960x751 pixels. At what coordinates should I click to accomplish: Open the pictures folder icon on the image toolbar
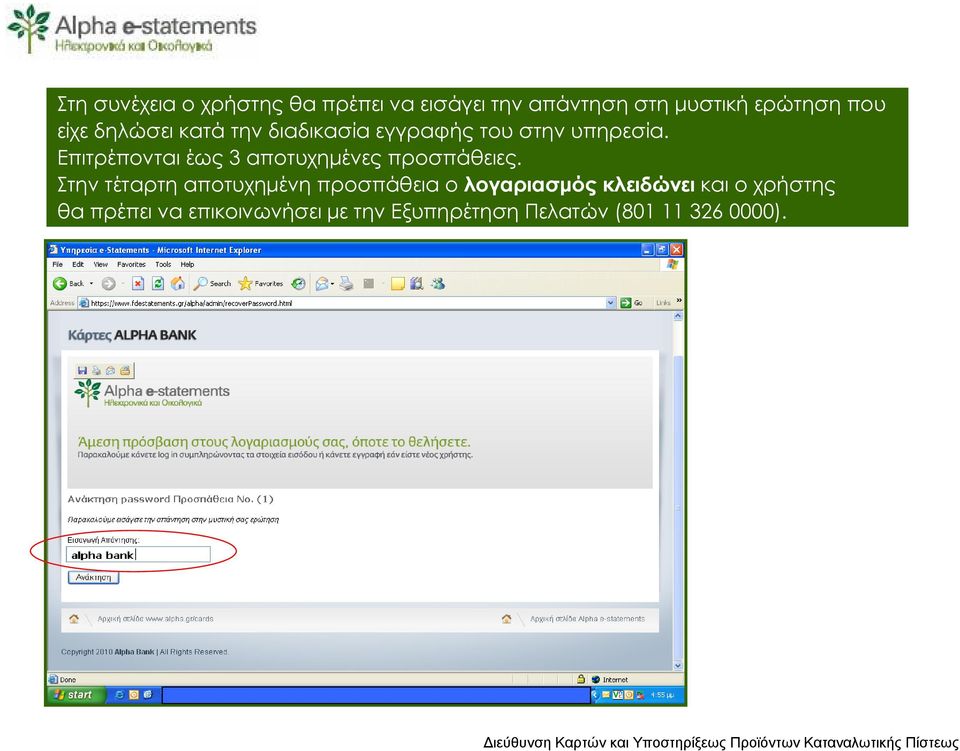tap(125, 370)
